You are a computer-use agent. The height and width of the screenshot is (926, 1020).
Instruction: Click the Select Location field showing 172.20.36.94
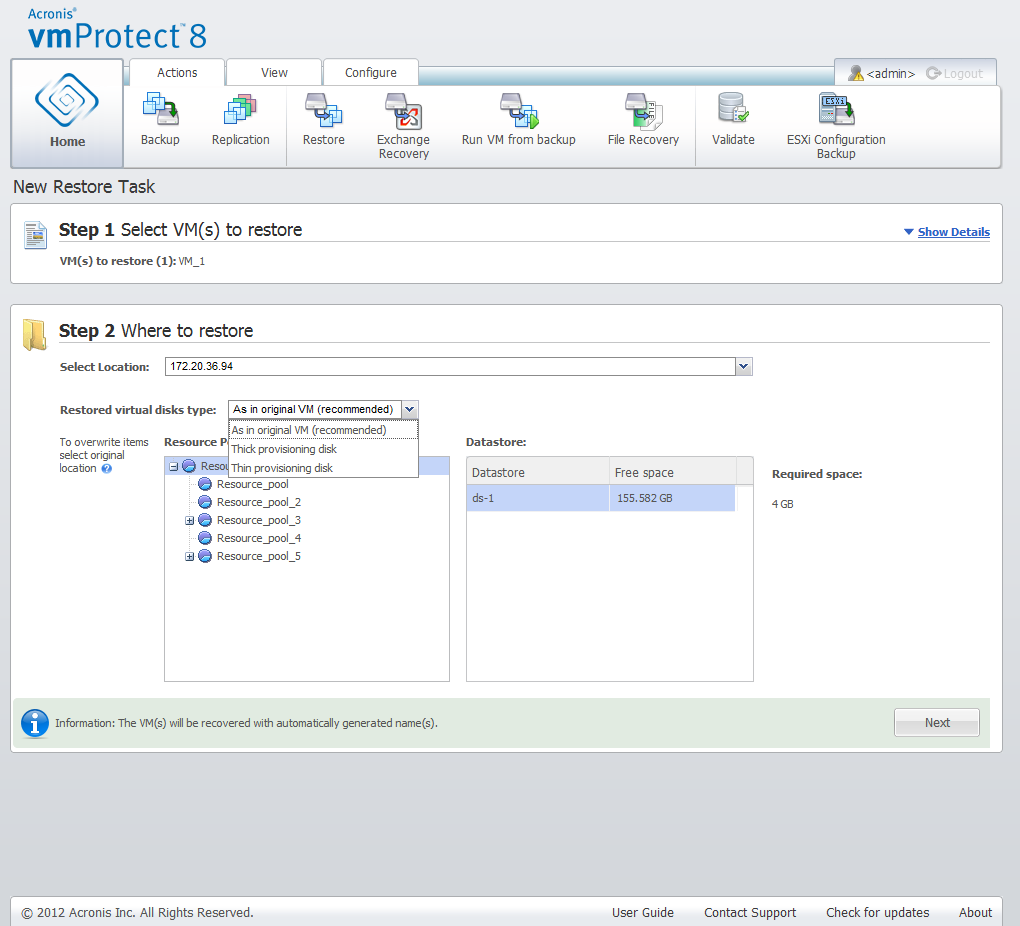click(x=450, y=366)
